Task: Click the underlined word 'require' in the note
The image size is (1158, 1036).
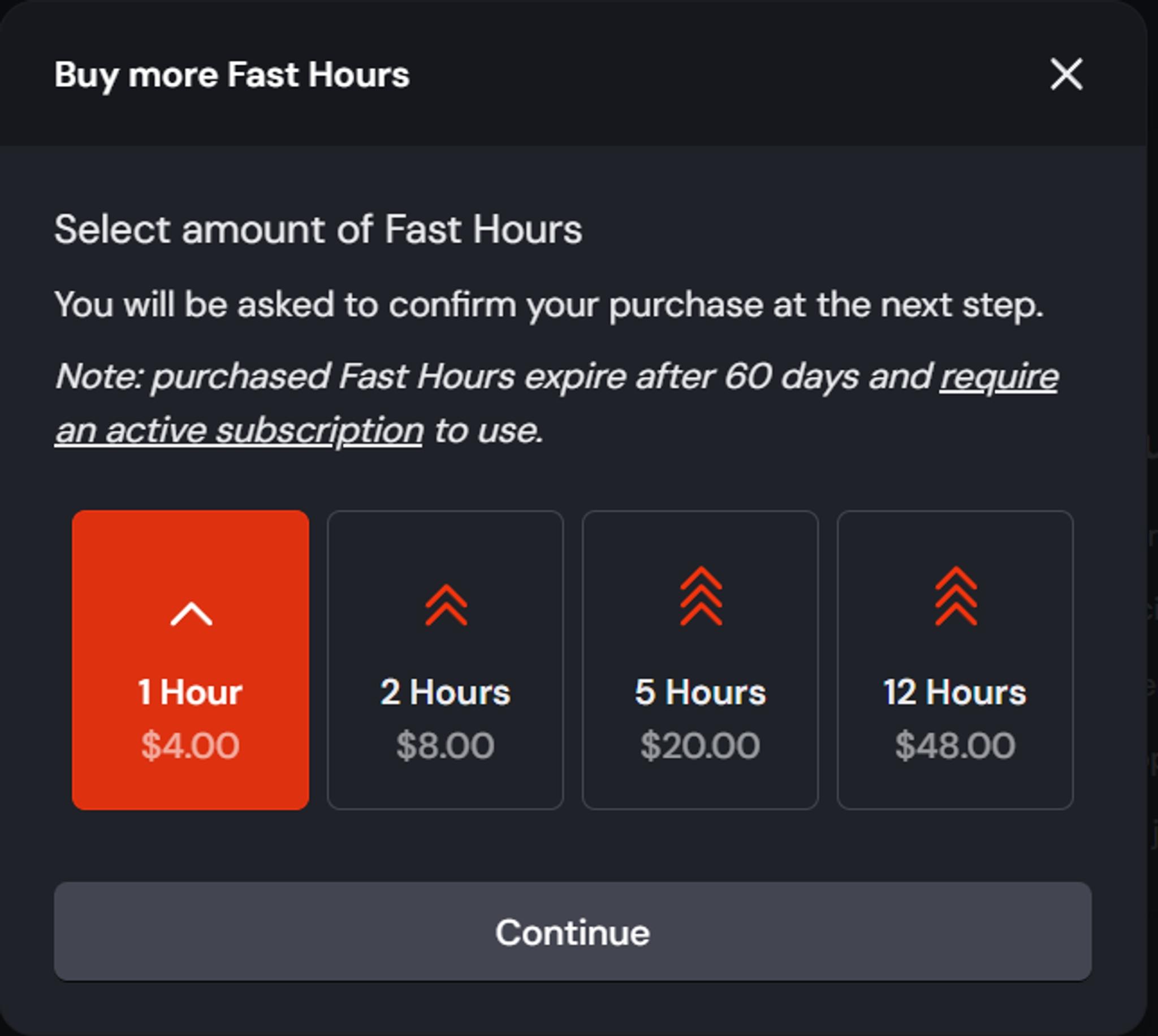Action: [999, 377]
